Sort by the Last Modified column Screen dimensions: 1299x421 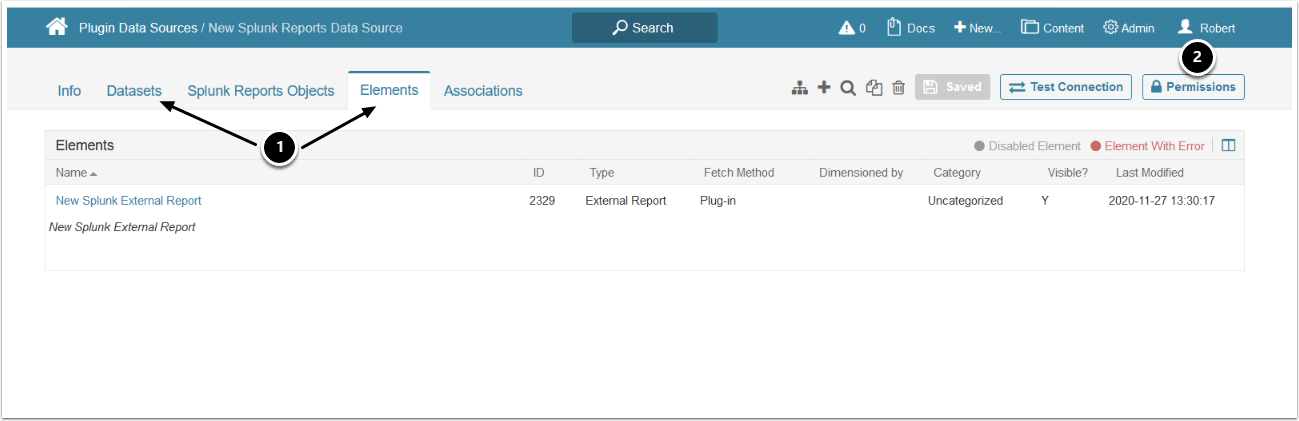[x=1150, y=173]
